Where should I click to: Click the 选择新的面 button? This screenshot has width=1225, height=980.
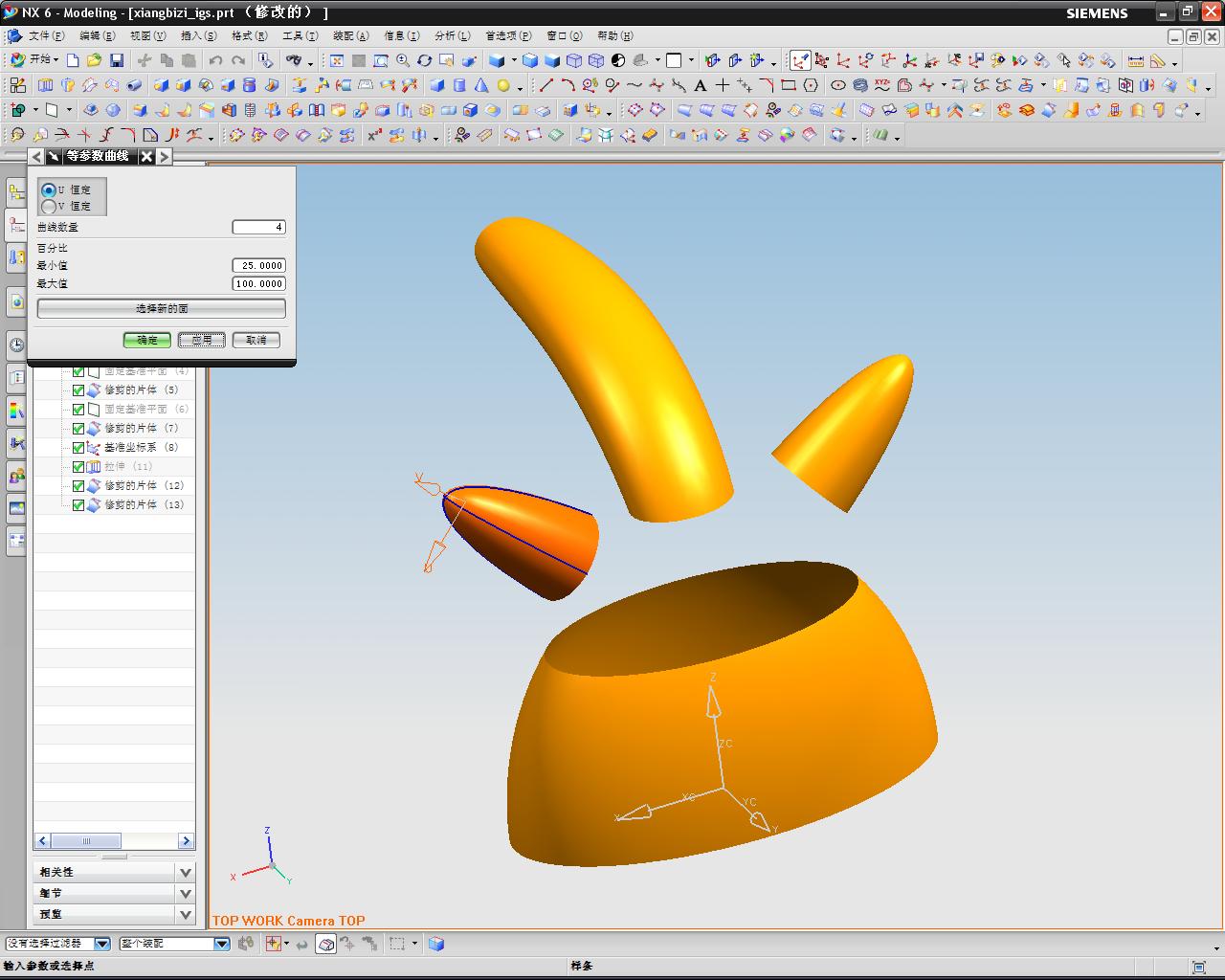click(x=162, y=308)
